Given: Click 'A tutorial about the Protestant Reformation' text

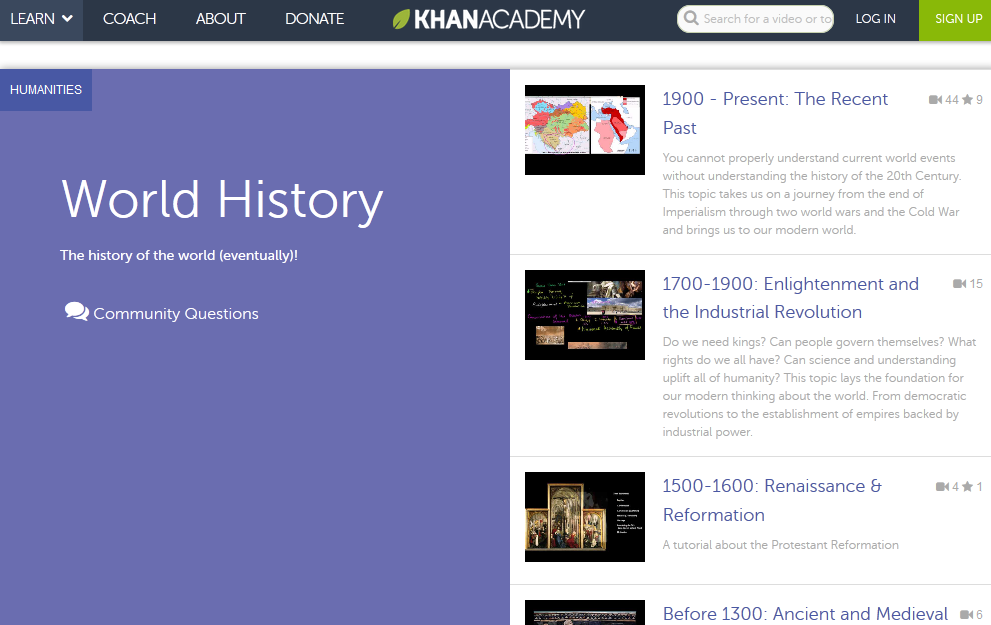Looking at the screenshot, I should click(781, 545).
